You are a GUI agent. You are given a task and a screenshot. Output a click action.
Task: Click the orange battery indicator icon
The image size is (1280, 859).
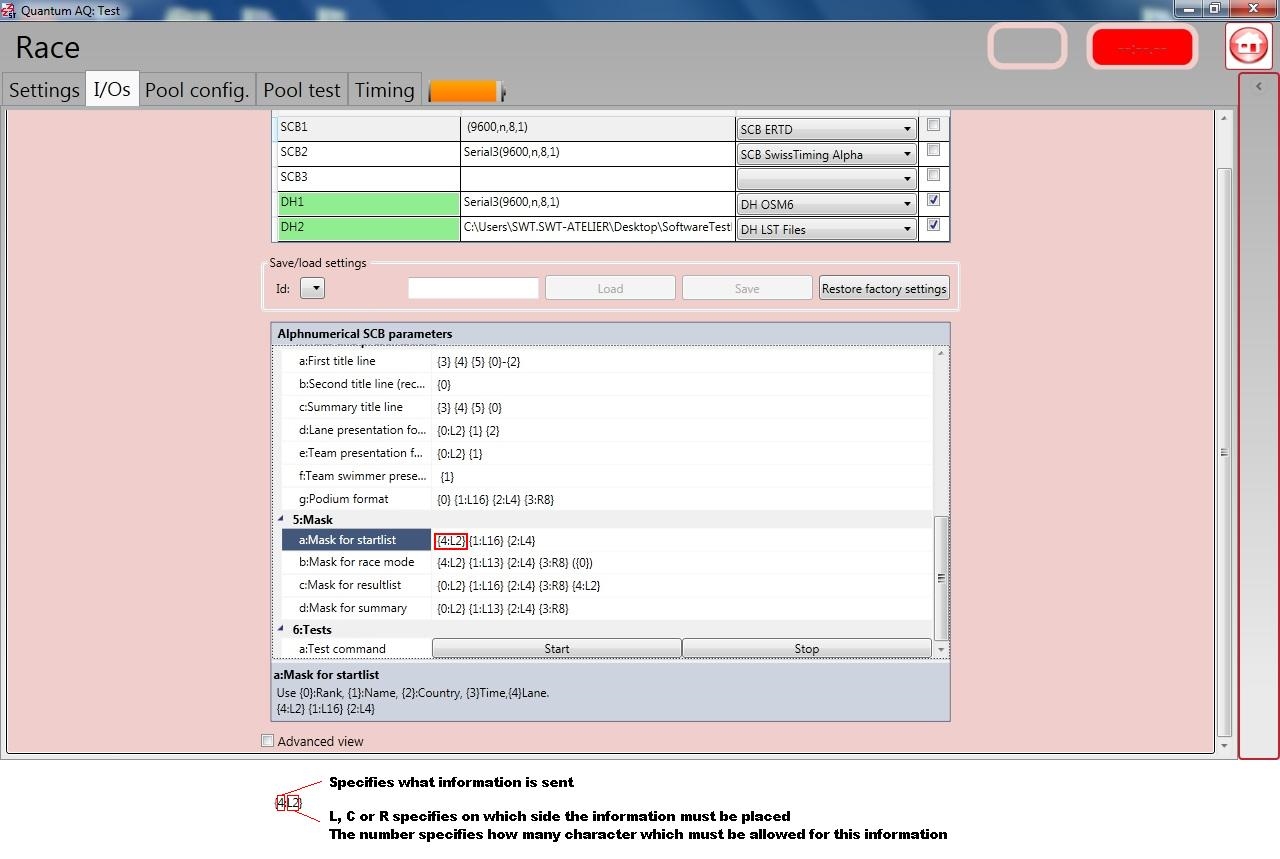click(x=466, y=91)
